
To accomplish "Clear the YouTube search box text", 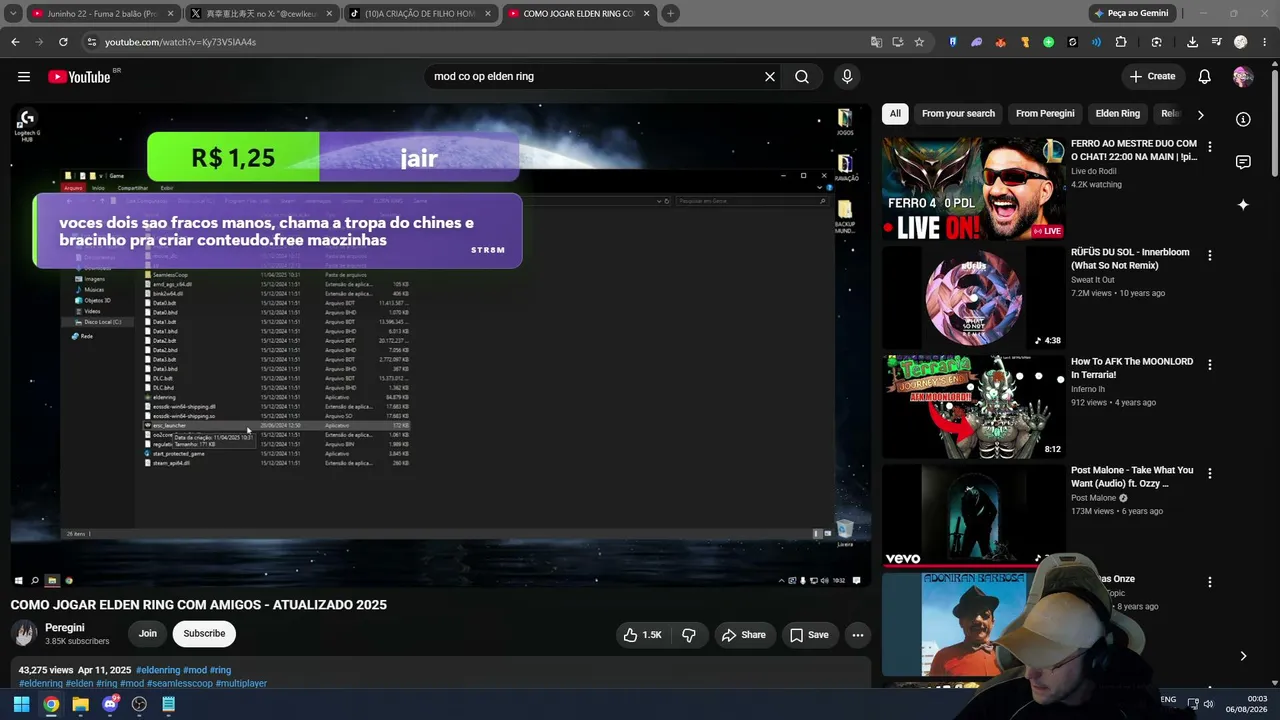I will (x=770, y=77).
